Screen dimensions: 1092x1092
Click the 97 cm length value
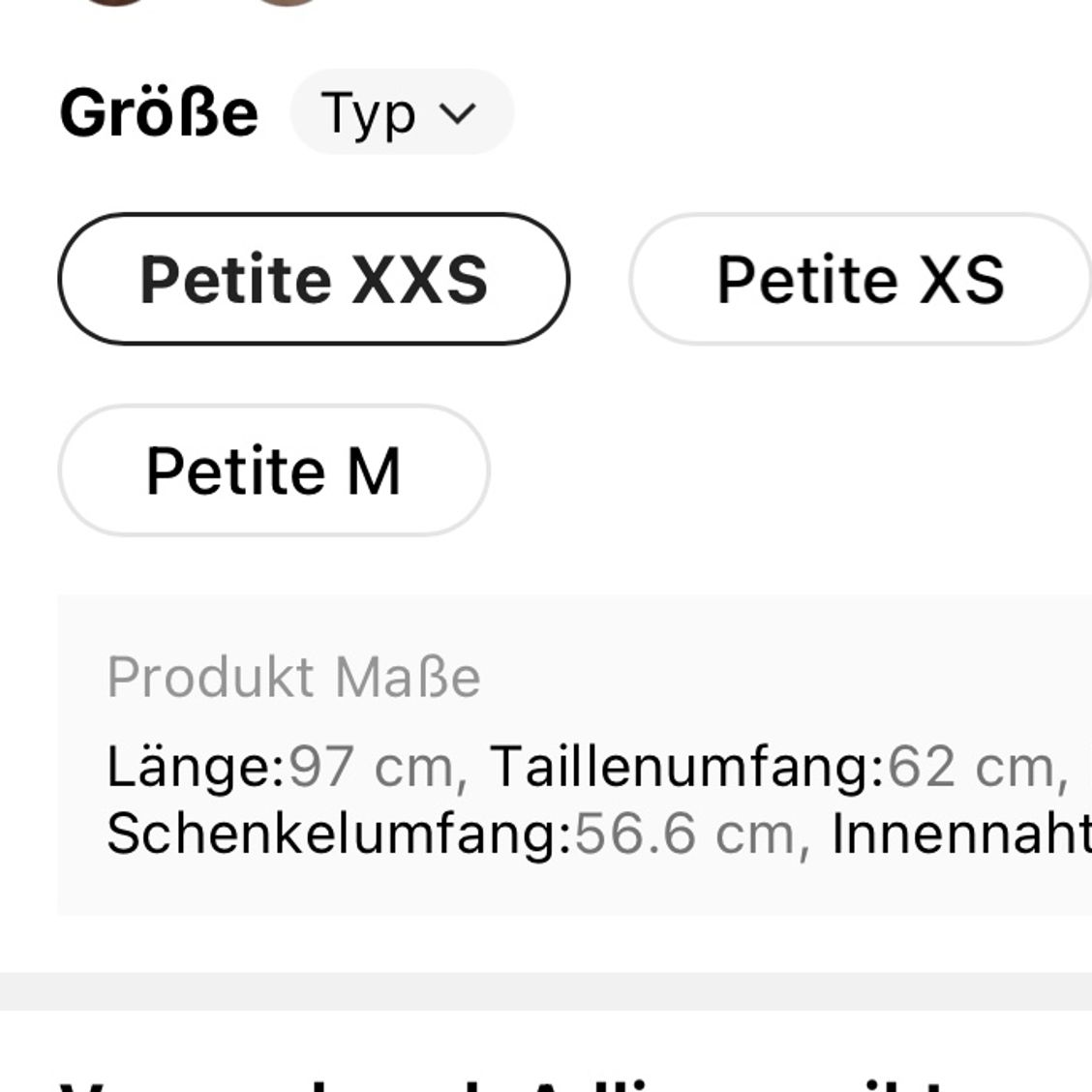(x=371, y=767)
